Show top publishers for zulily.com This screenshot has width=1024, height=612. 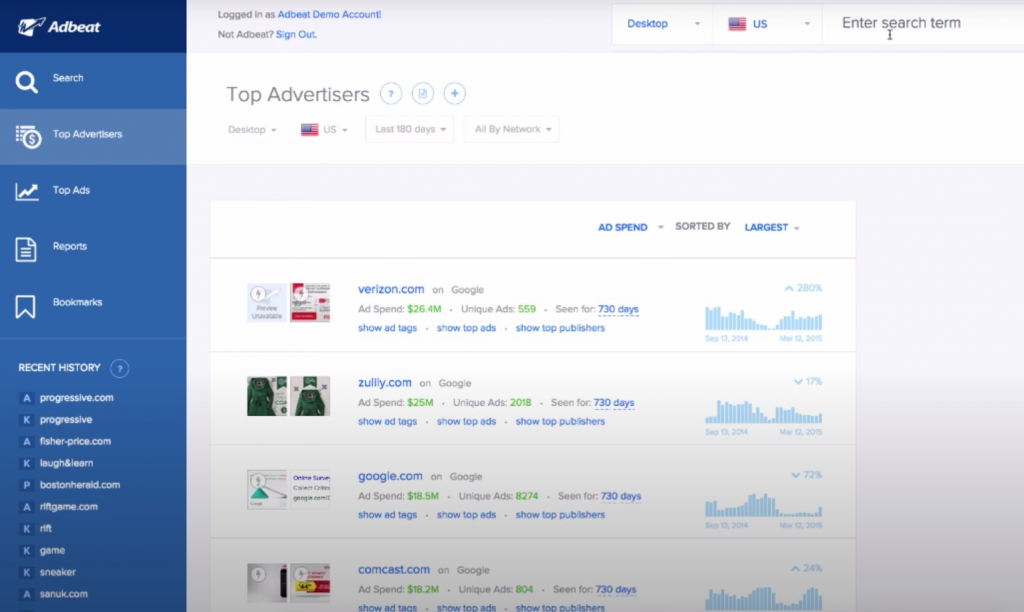coord(560,421)
